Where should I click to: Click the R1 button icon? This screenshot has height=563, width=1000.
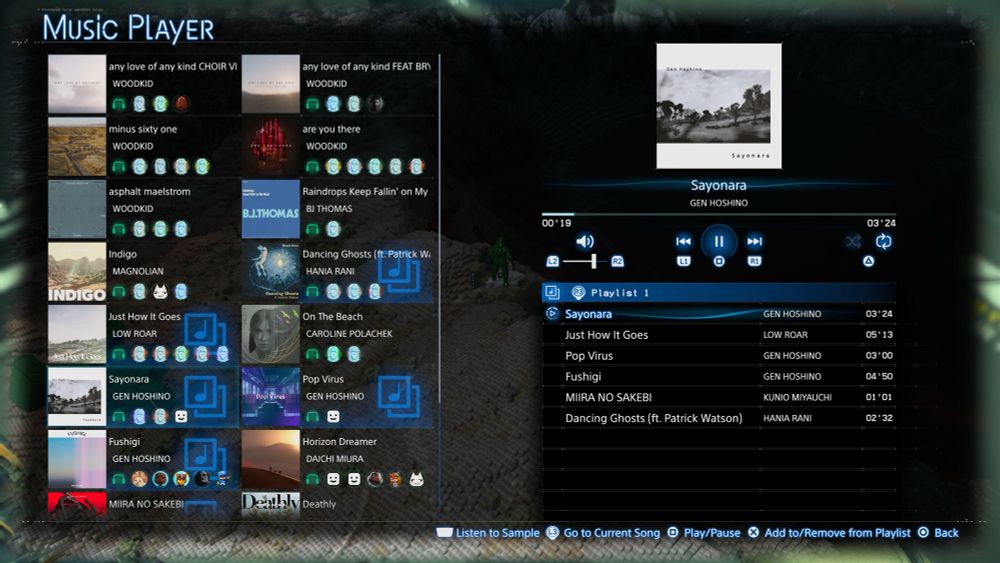tap(754, 261)
